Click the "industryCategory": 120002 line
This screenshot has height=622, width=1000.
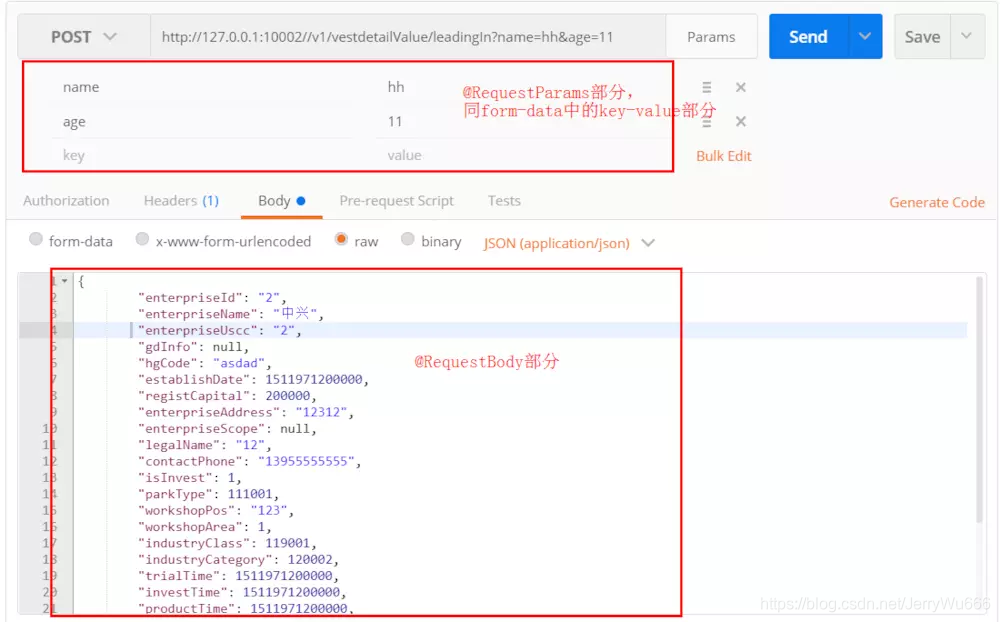tap(239, 560)
